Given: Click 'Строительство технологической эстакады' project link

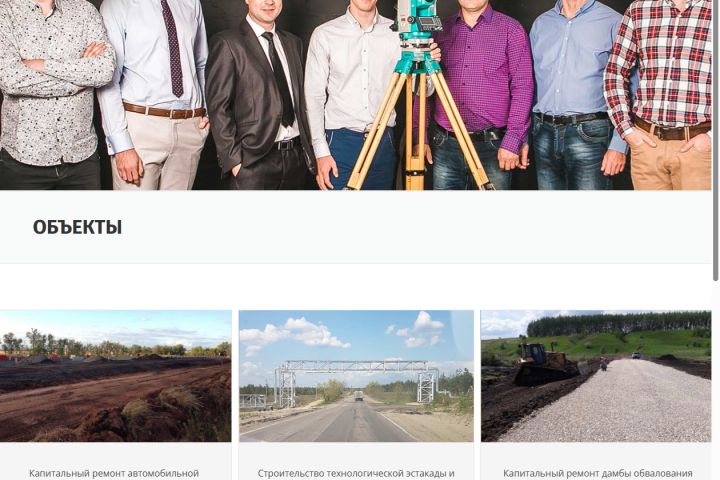Looking at the screenshot, I should tap(356, 473).
